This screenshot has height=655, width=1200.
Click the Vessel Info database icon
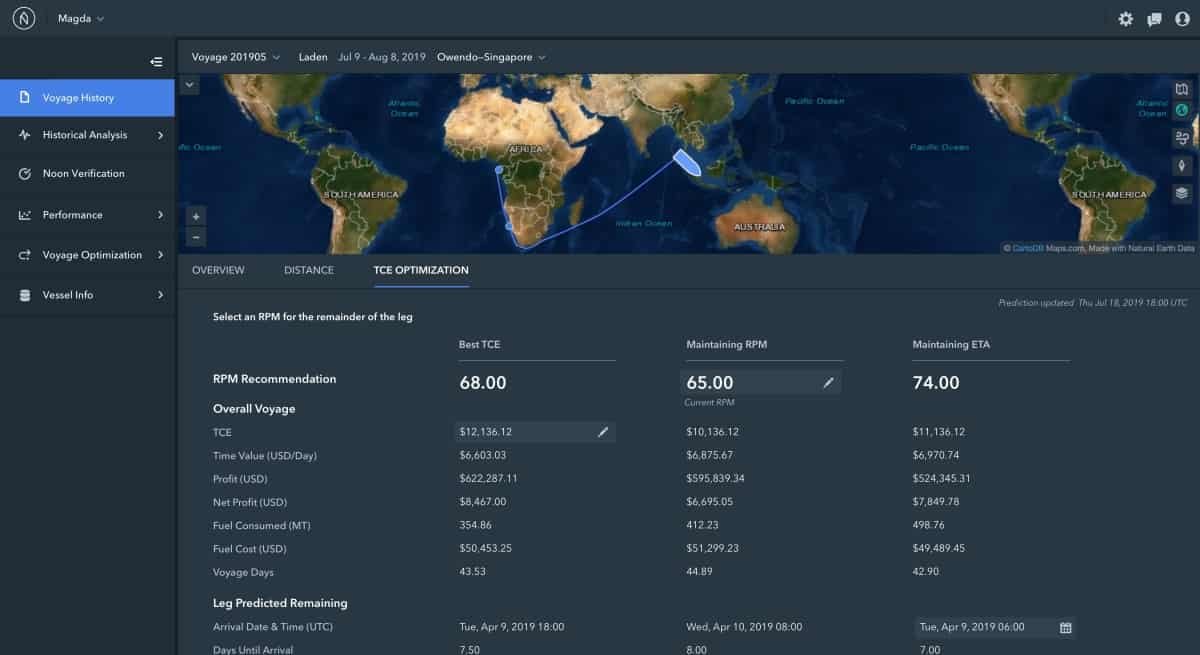24,295
